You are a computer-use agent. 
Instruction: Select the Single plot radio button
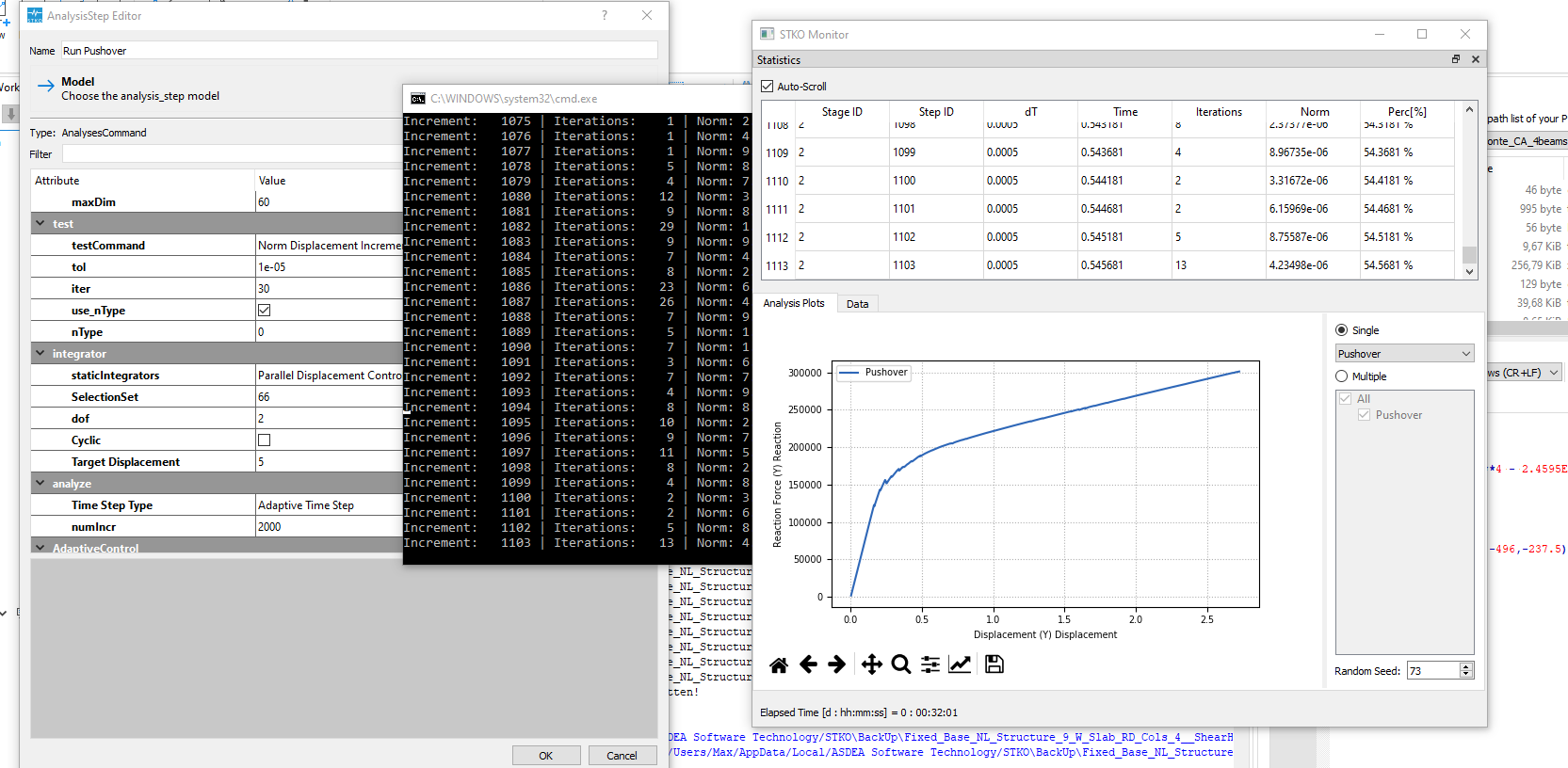coord(1342,330)
